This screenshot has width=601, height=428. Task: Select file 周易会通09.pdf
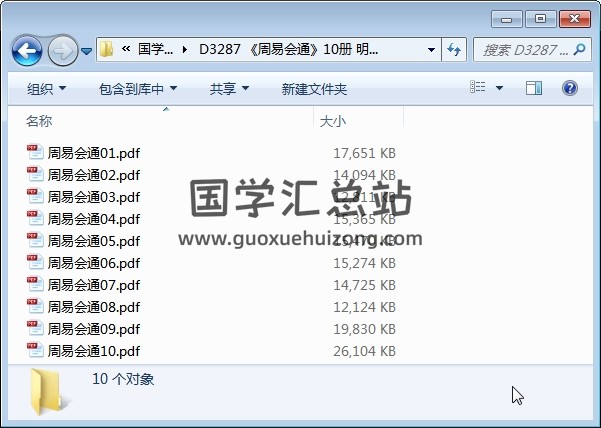[94, 329]
